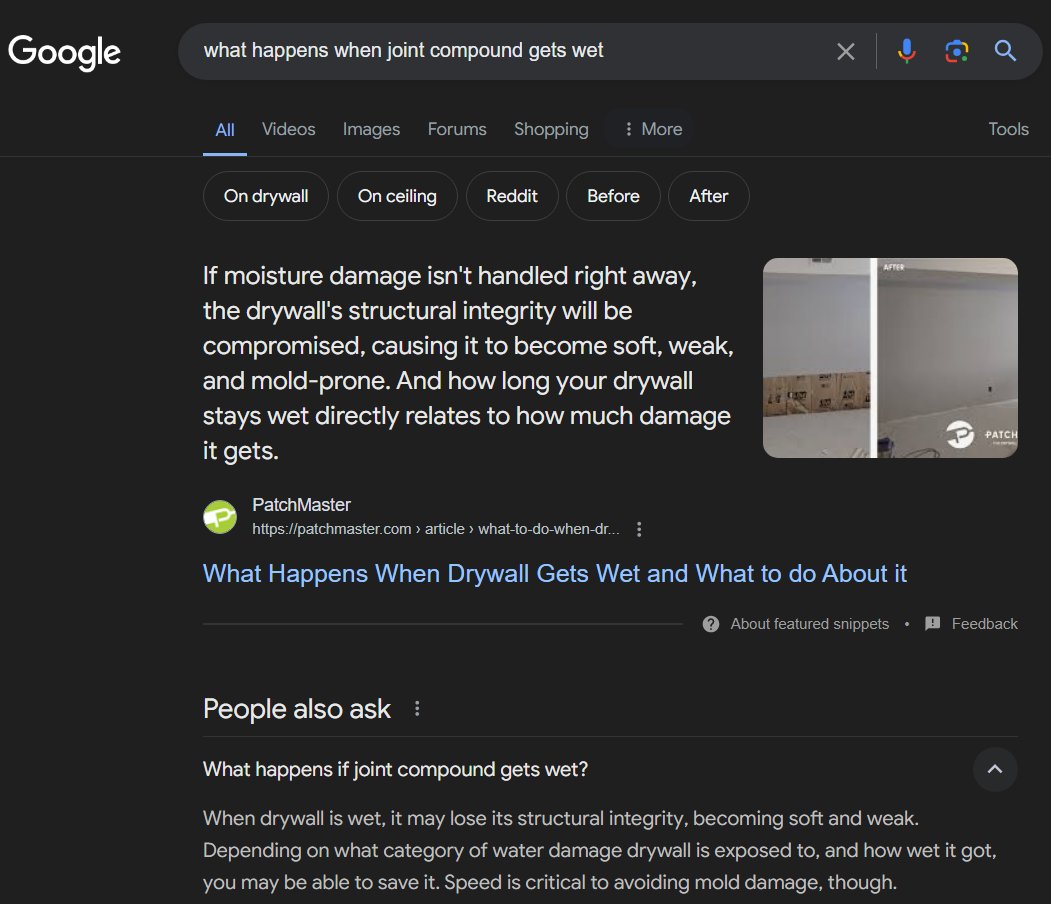Open What Happens When Drywall Gets Wet link
Screen dimensions: 1051x904
click(x=554, y=574)
